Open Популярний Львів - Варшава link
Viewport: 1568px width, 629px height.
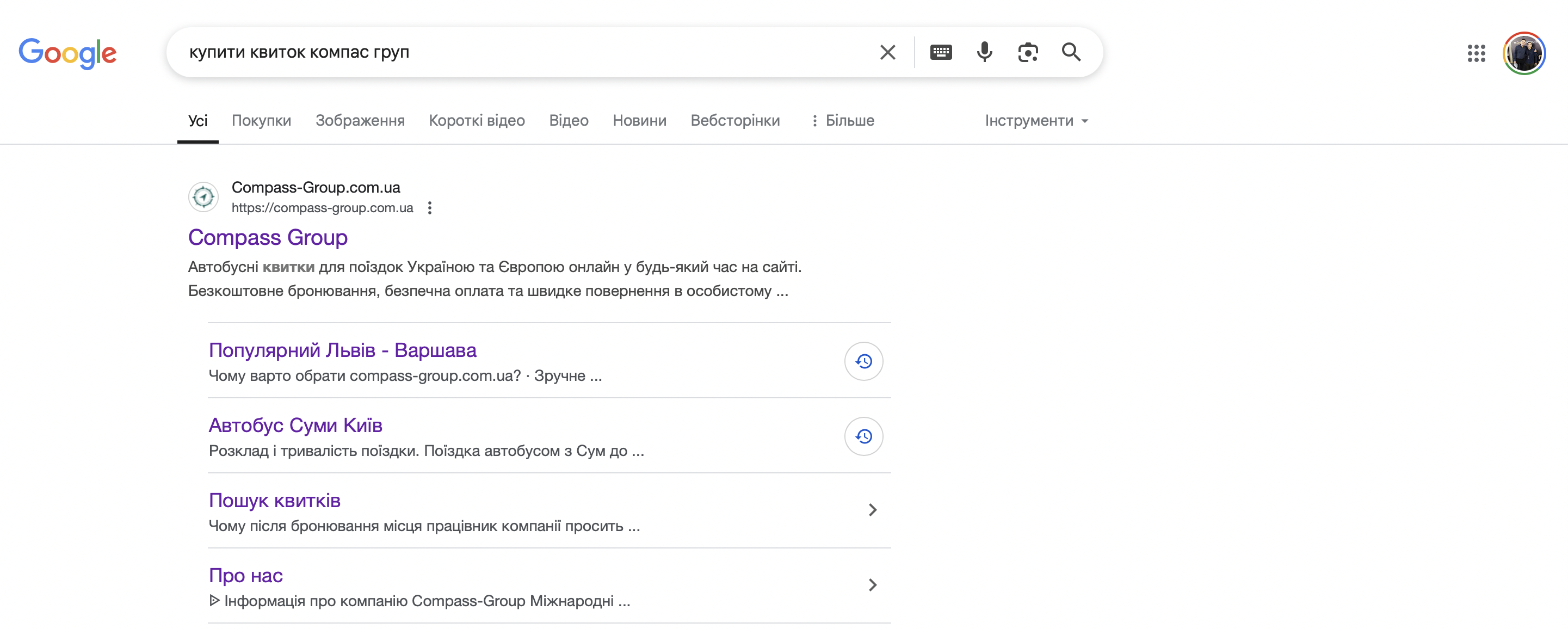pos(342,350)
